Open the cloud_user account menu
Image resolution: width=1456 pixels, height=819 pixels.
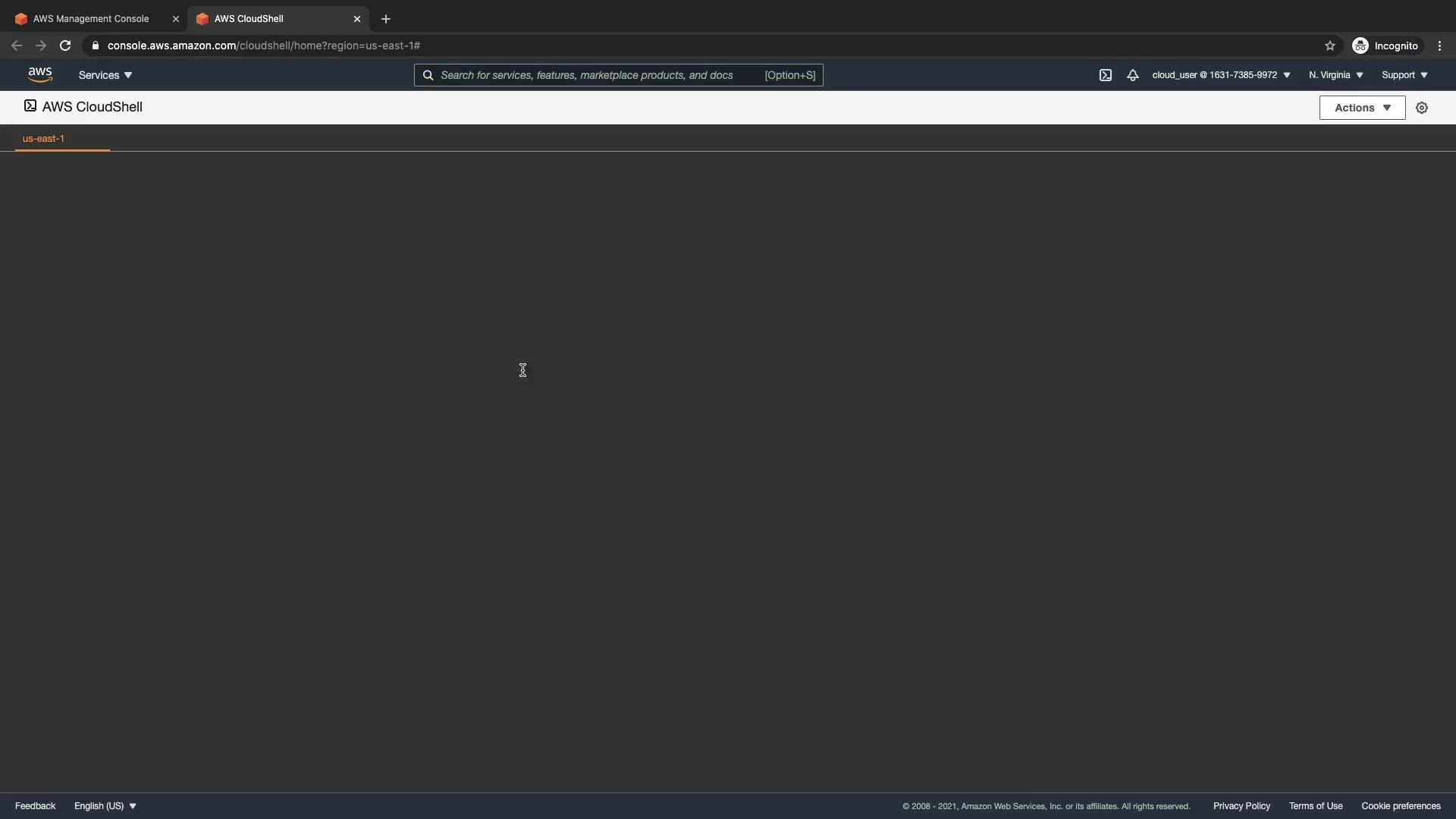click(x=1221, y=75)
